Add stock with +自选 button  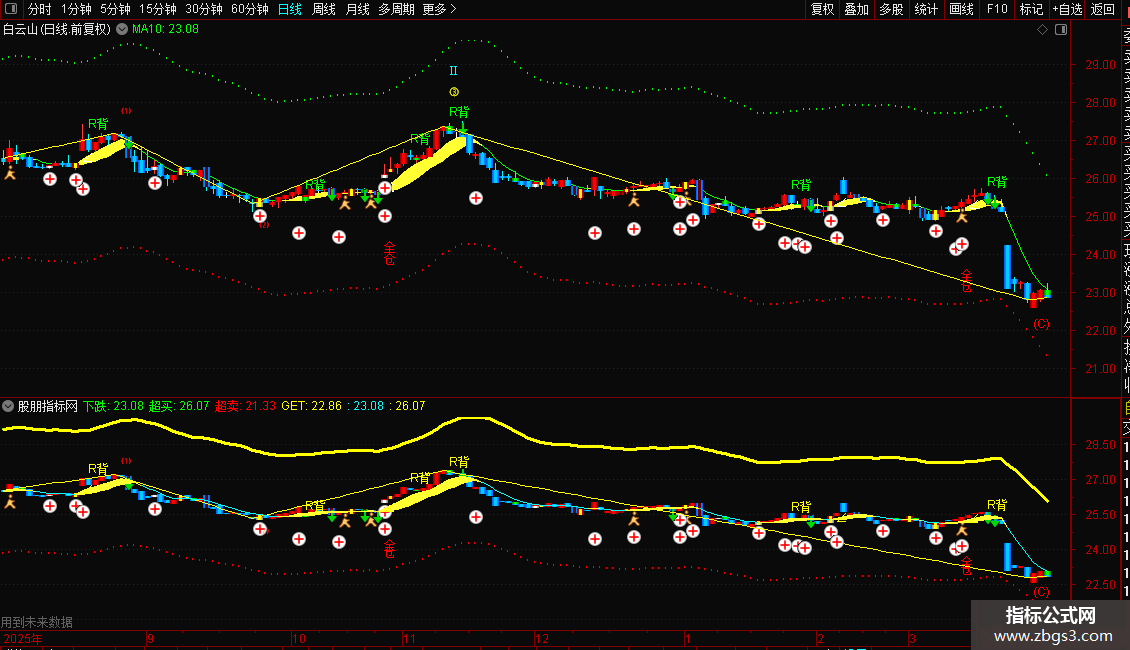1067,9
